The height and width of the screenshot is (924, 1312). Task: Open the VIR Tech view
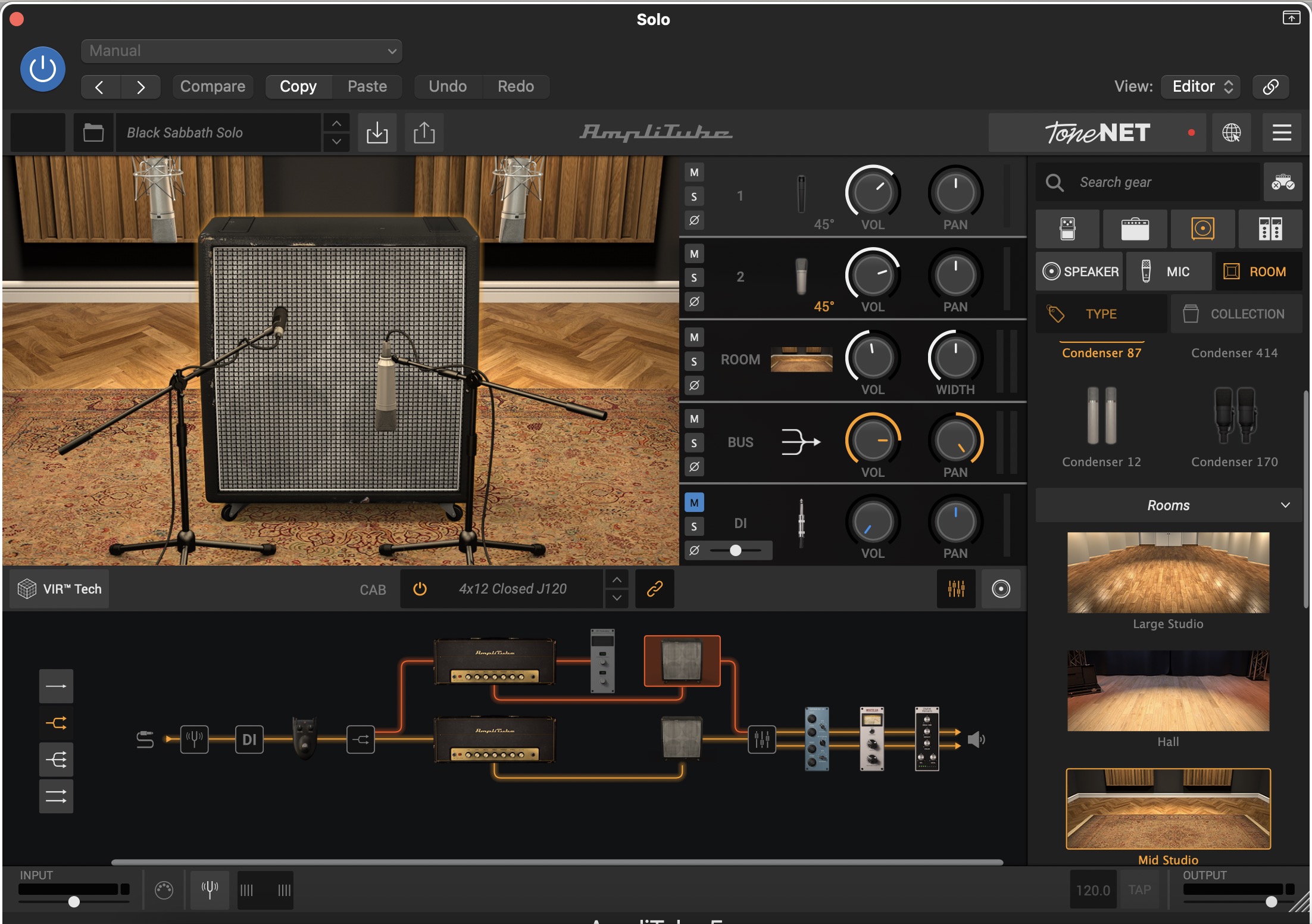(60, 589)
